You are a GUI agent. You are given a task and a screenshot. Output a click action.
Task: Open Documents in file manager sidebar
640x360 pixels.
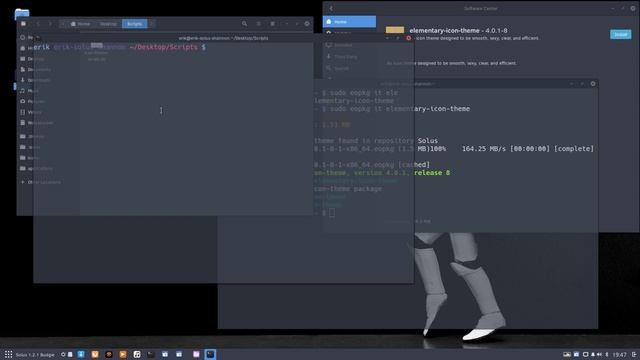point(36,69)
